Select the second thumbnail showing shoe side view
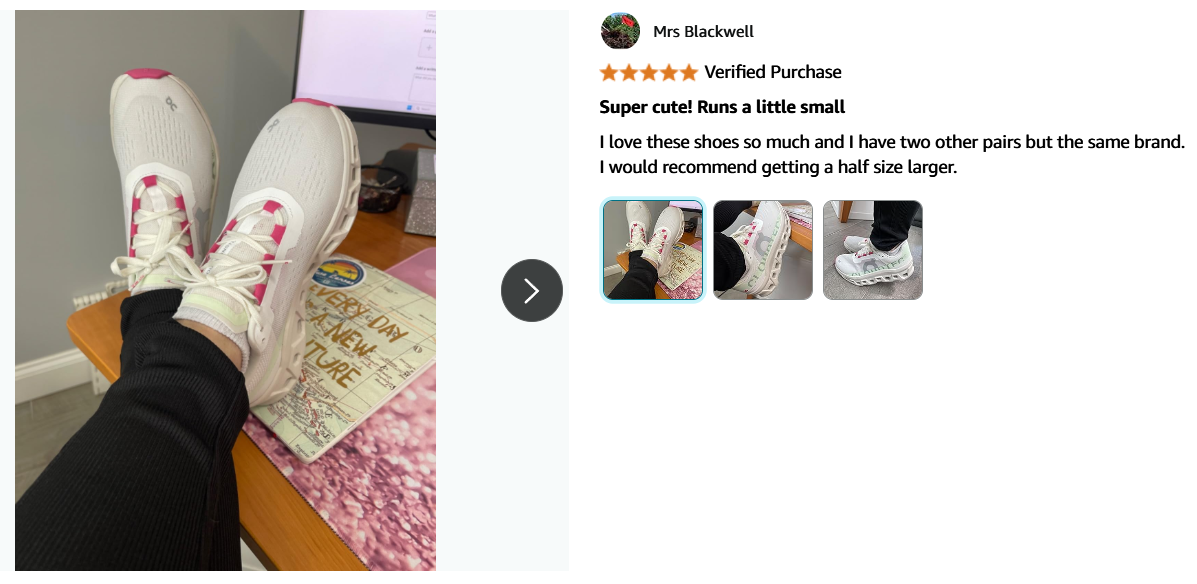This screenshot has height=584, width=1197. pyautogui.click(x=763, y=250)
